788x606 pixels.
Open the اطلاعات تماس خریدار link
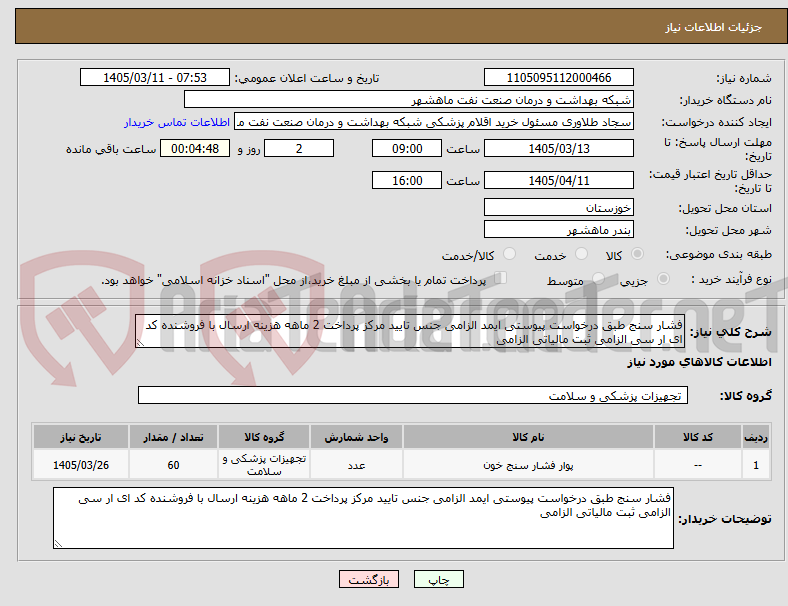tap(177, 122)
